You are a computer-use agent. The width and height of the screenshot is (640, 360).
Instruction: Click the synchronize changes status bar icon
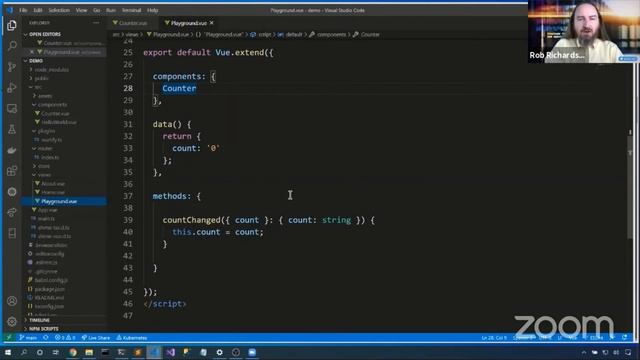click(x=46, y=338)
